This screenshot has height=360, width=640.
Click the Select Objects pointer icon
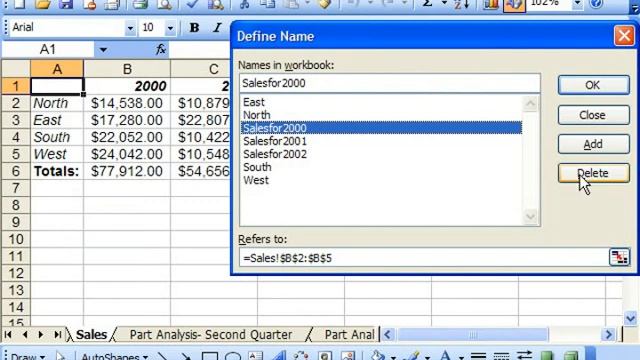pyautogui.click(x=60, y=356)
